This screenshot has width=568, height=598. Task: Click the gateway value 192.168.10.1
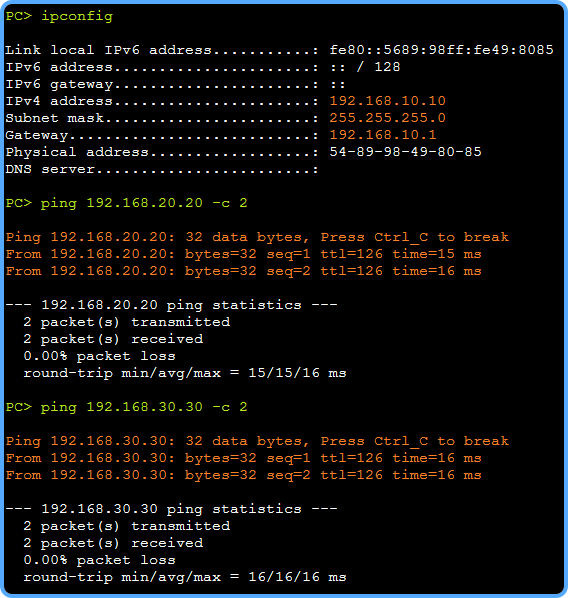point(383,135)
